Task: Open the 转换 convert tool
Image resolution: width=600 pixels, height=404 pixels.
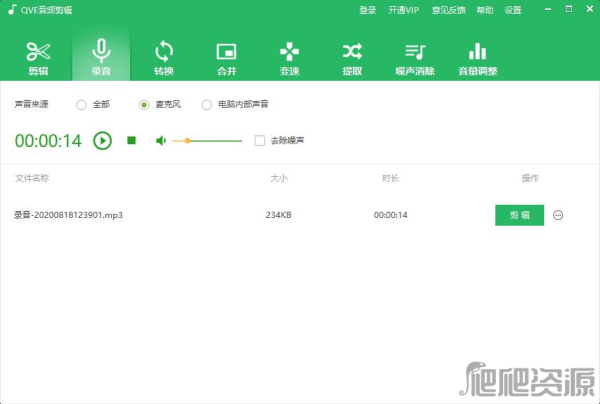Action: tap(164, 58)
